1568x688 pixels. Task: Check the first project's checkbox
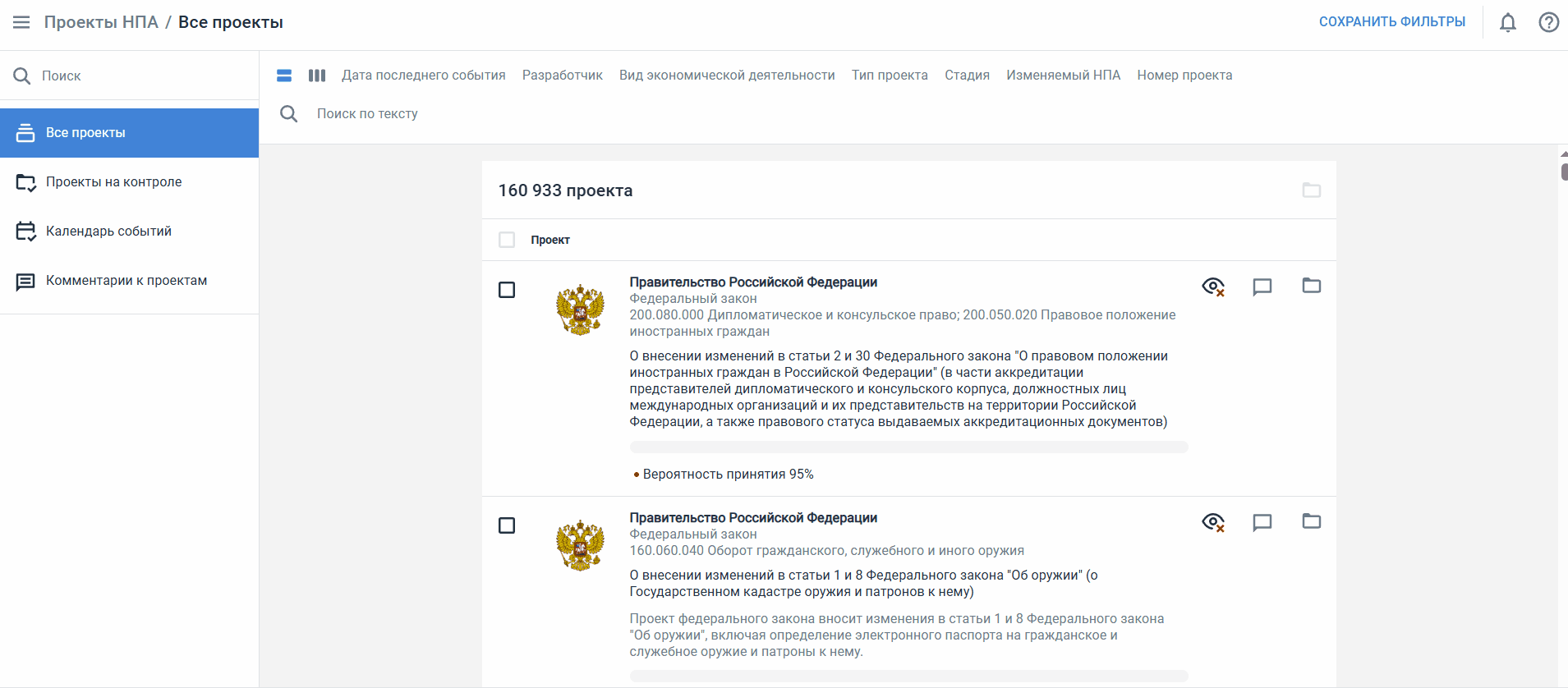click(x=507, y=290)
